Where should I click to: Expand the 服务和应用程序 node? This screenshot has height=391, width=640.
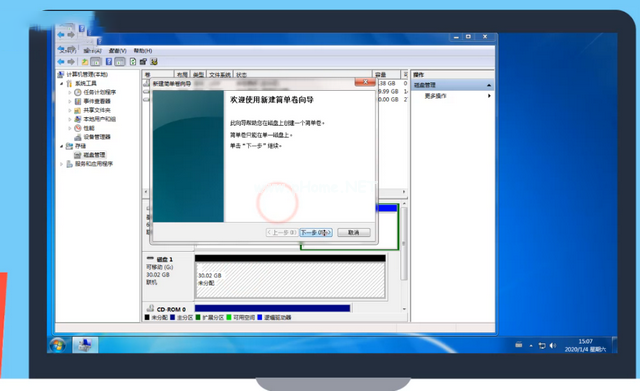(62, 164)
